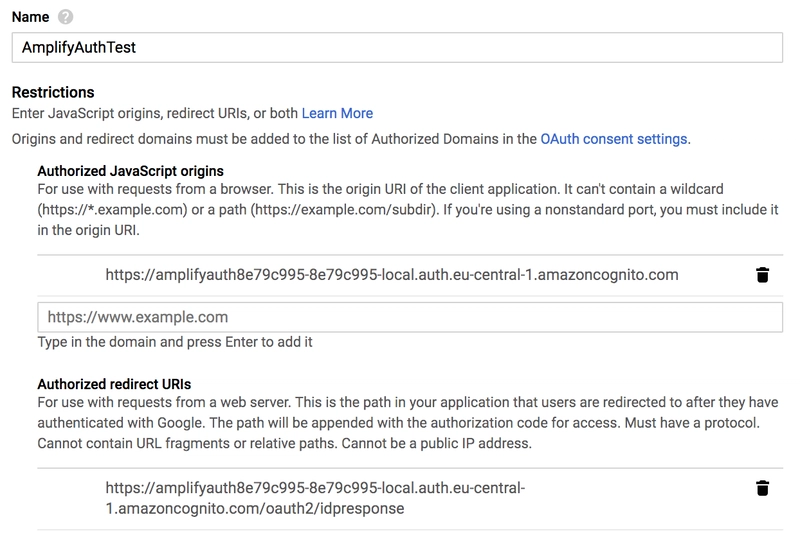Click the 'Enter JavaScript origins, redirect URIs' sentence
This screenshot has width=800, height=533.
[x=155, y=113]
